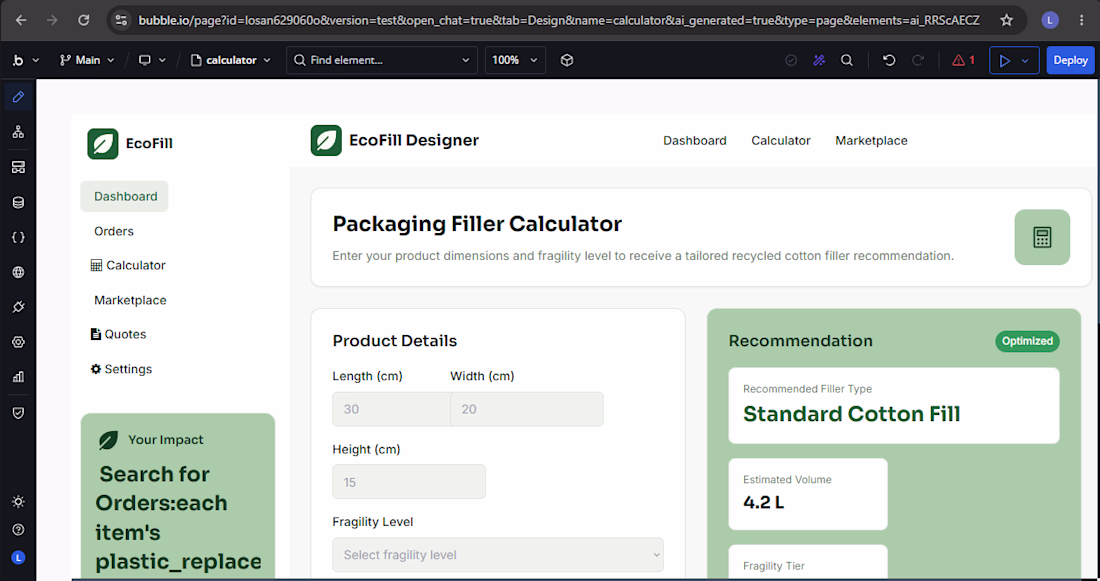The height and width of the screenshot is (581, 1100).
Task: Go back in the browser
Action: (x=21, y=20)
